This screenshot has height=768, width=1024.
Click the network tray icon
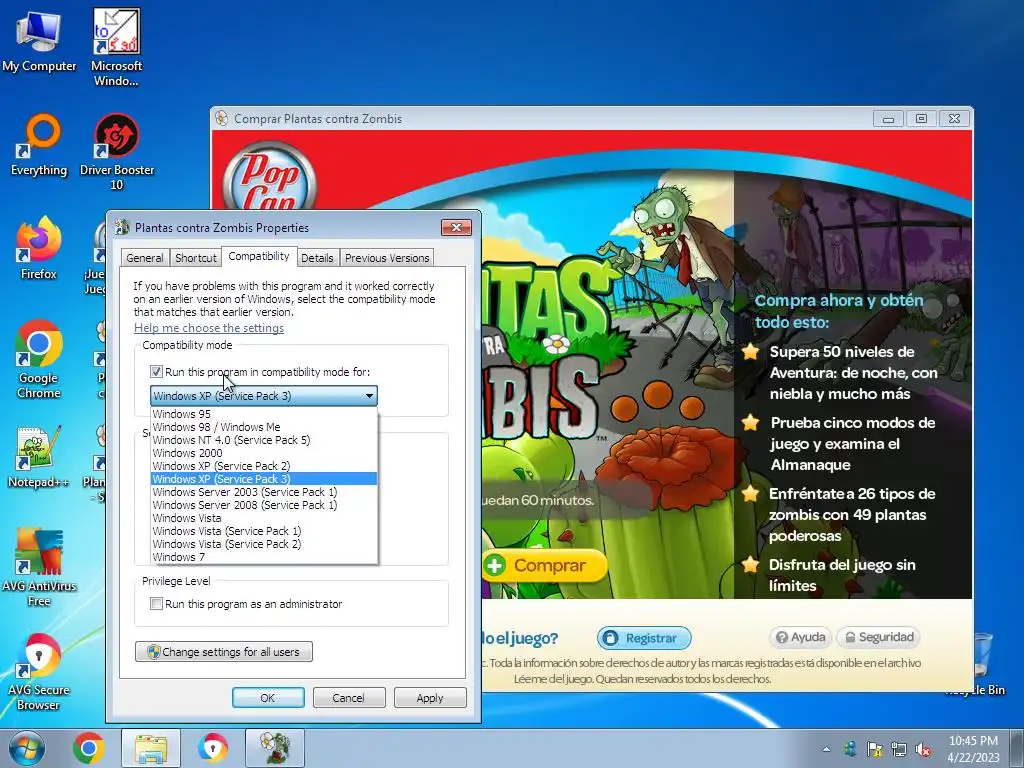pos(899,749)
